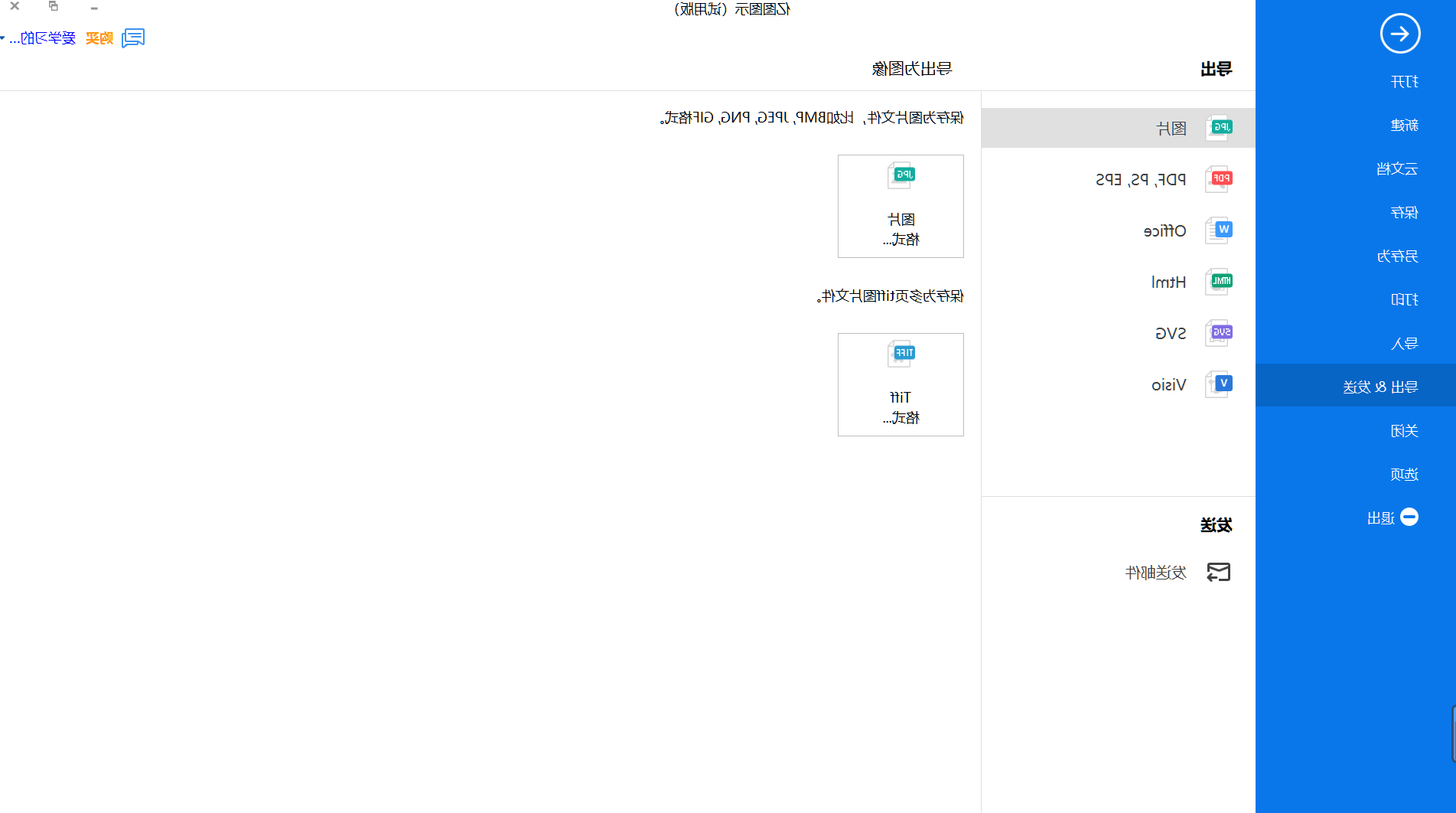Expand the 爱学习的... account dropdown

click(x=38, y=38)
